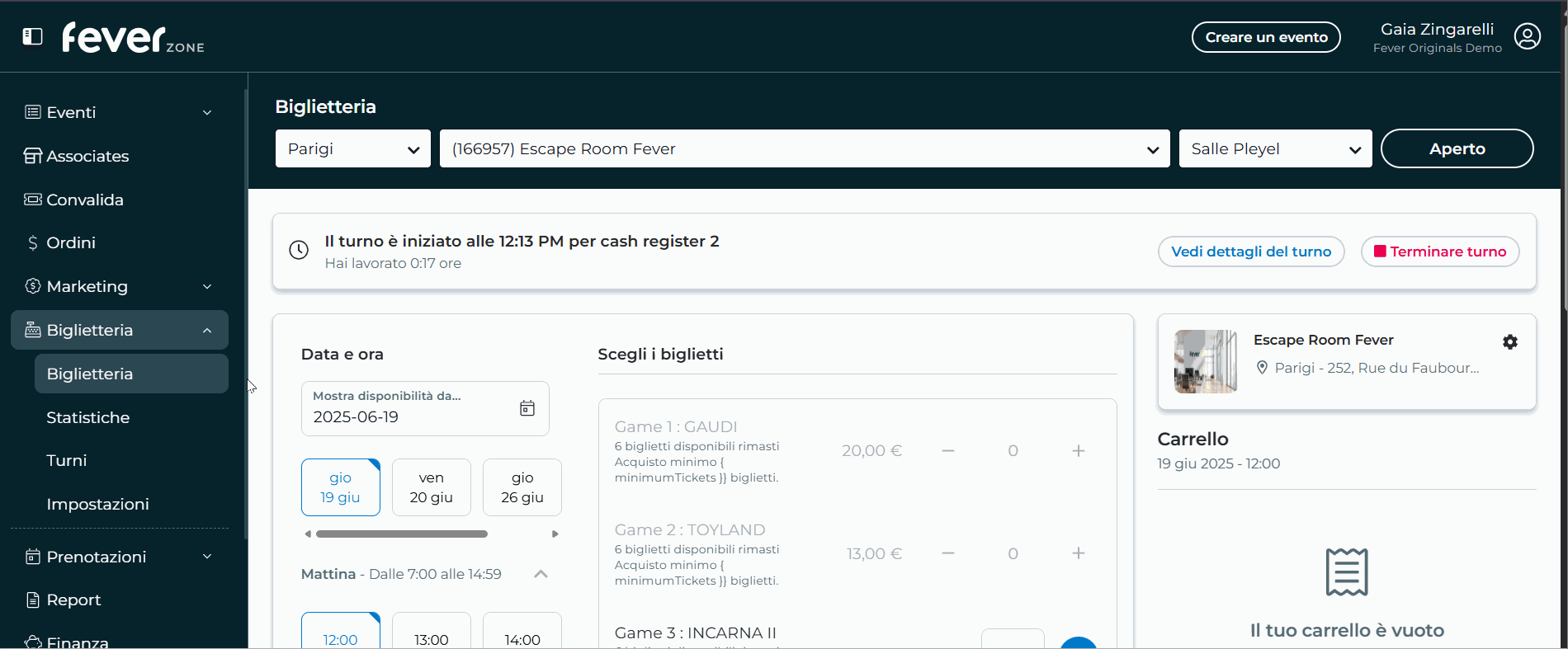Select date gio 26 giu

point(522,487)
